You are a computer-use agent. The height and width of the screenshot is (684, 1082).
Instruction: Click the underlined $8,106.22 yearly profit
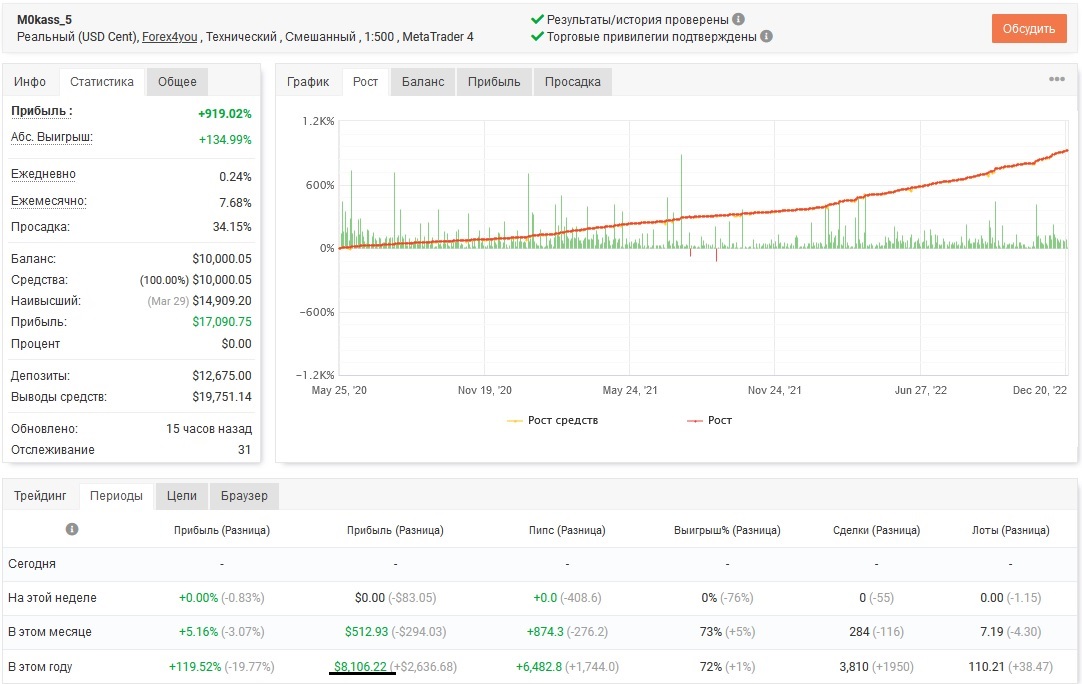(360, 667)
